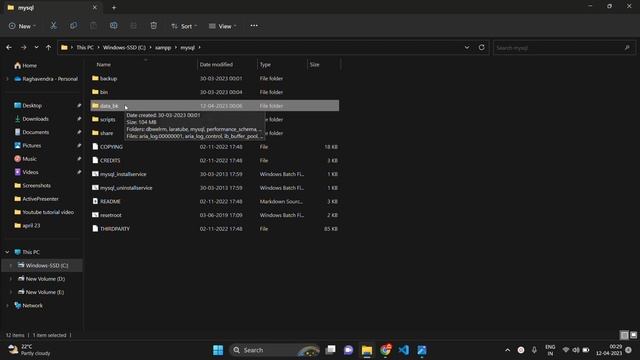Image resolution: width=640 pixels, height=360 pixels.
Task: Click the Rename icon in toolbar
Action: pyautogui.click(x=113, y=26)
